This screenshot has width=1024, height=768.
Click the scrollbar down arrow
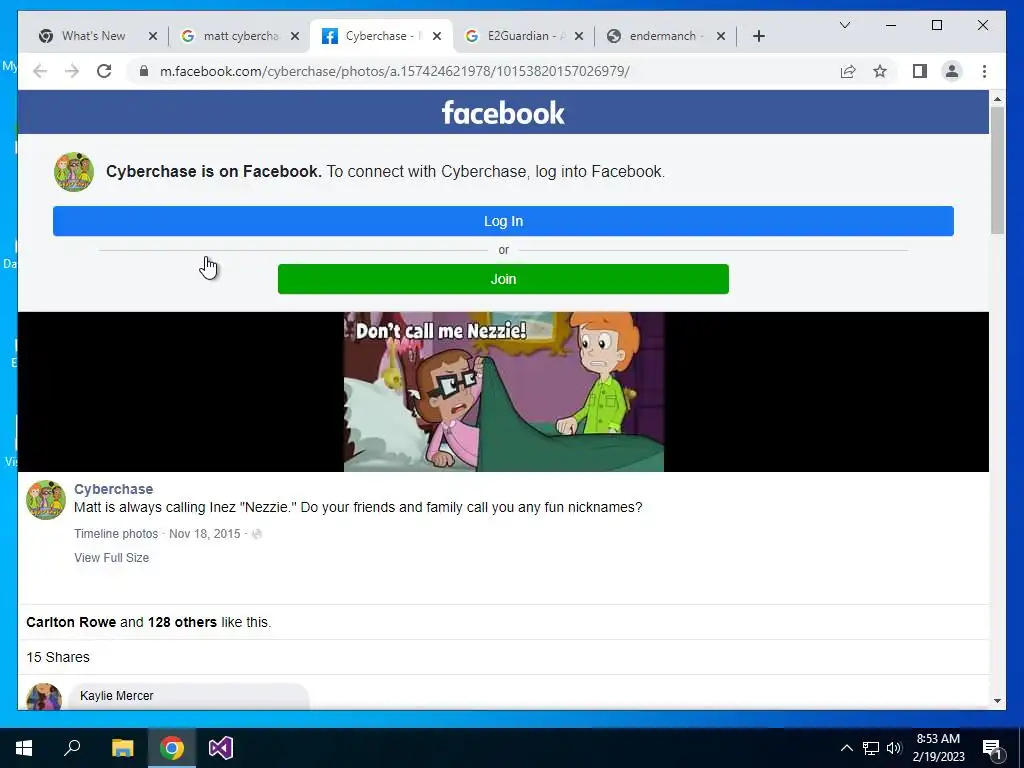pyautogui.click(x=997, y=701)
